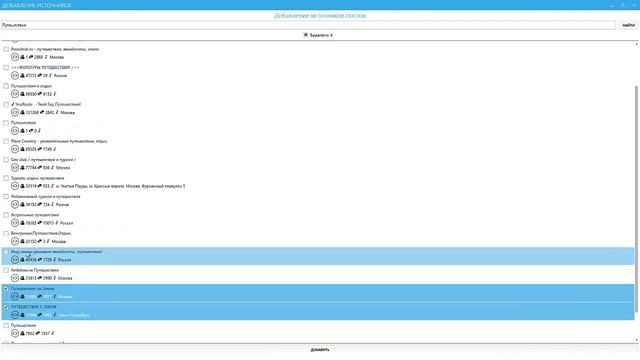Check the Путешествия и отдых checkbox
The width and height of the screenshot is (640, 360).
coord(6,86)
